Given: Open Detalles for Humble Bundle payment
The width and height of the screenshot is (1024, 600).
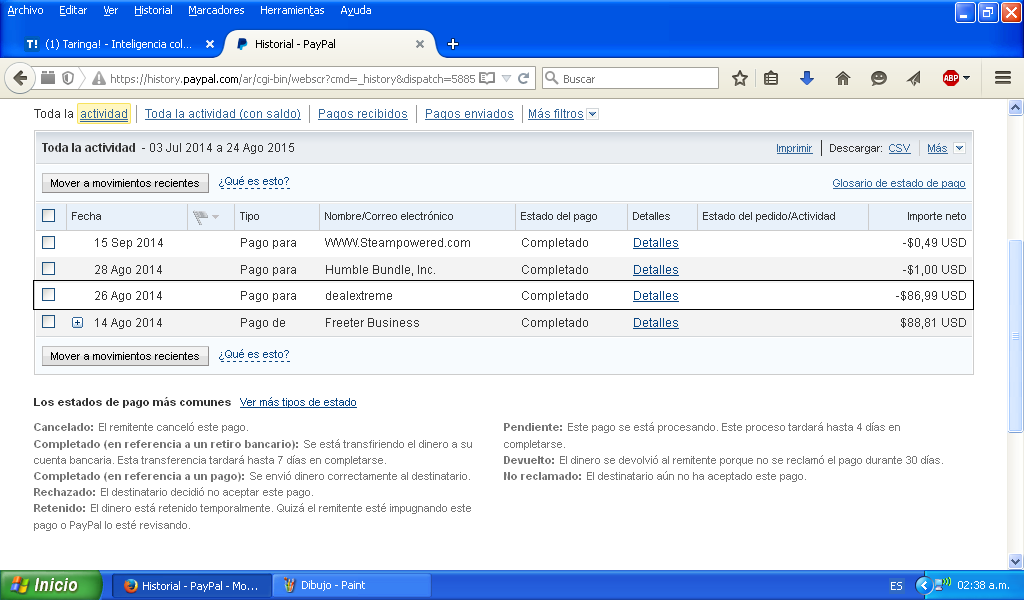Looking at the screenshot, I should (656, 270).
